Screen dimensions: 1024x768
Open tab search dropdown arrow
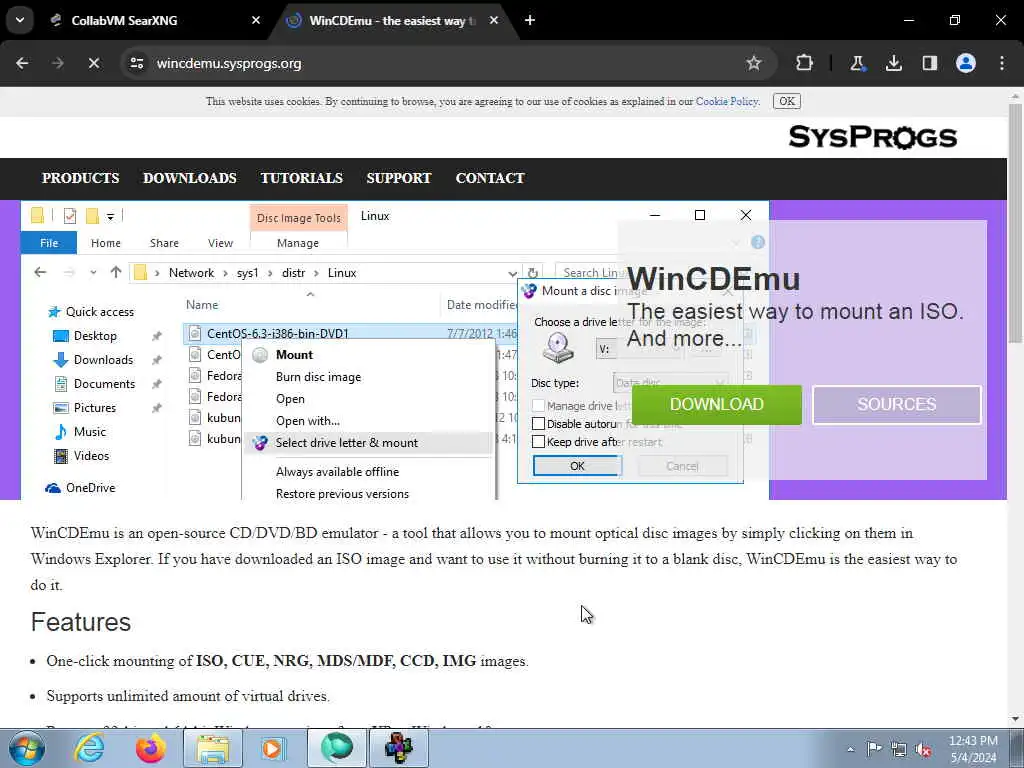(x=20, y=20)
